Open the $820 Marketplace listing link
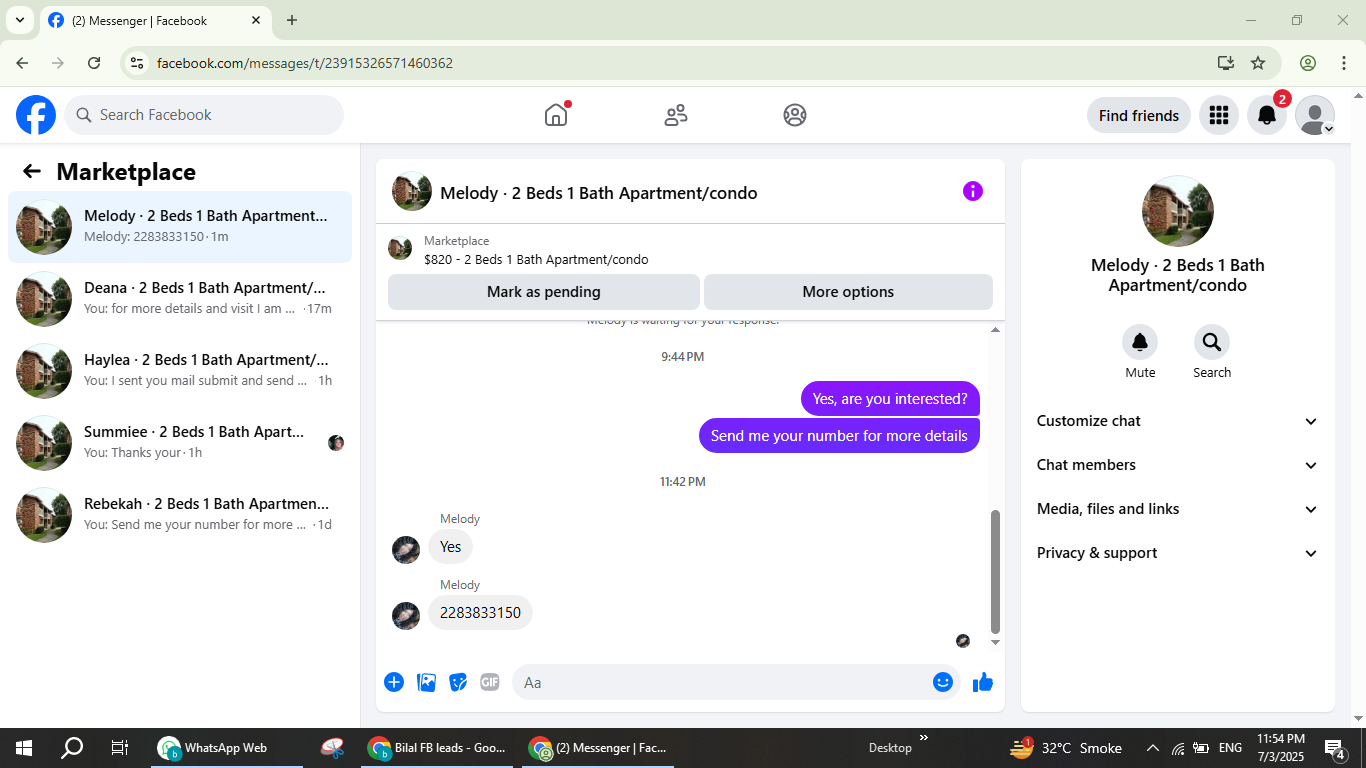Image resolution: width=1366 pixels, height=768 pixels. point(536,260)
